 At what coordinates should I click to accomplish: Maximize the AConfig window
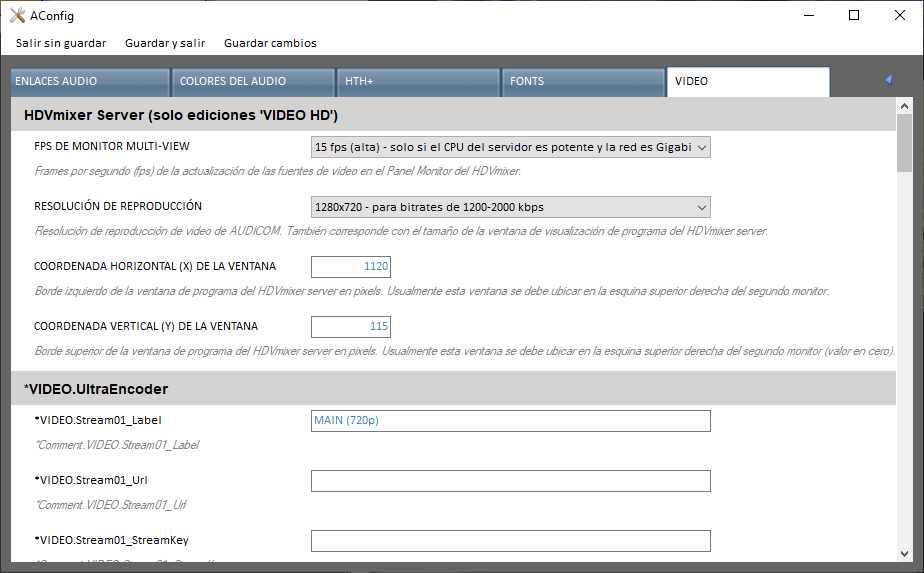(854, 15)
